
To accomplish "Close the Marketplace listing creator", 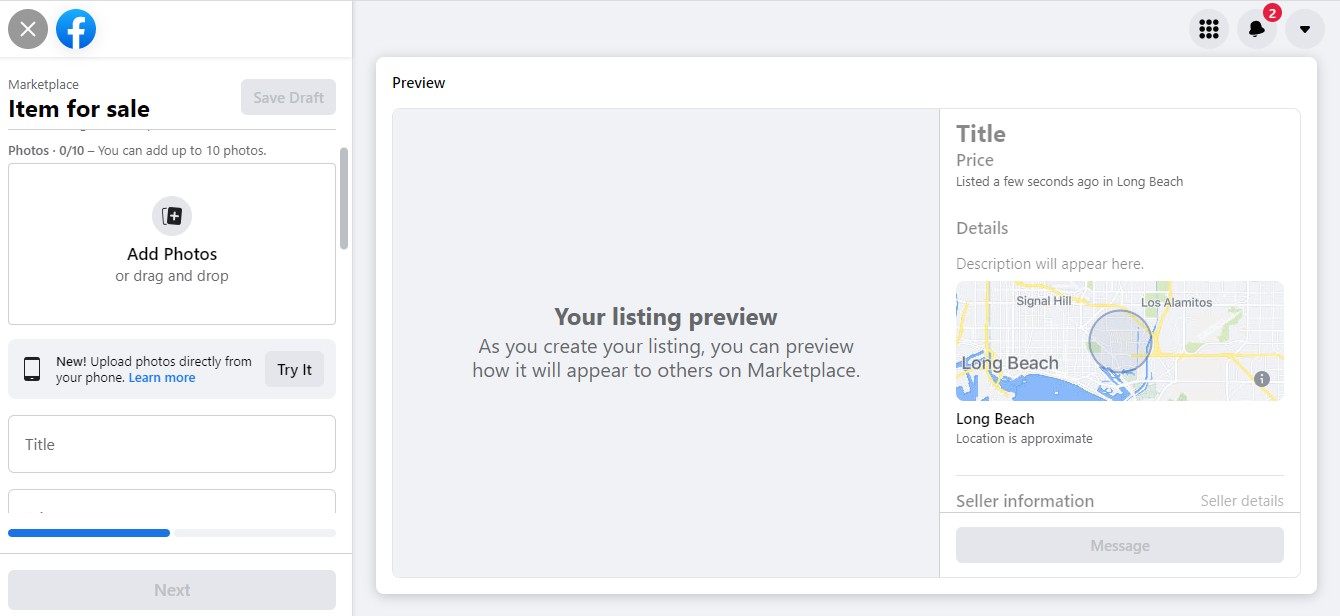I will pos(28,29).
